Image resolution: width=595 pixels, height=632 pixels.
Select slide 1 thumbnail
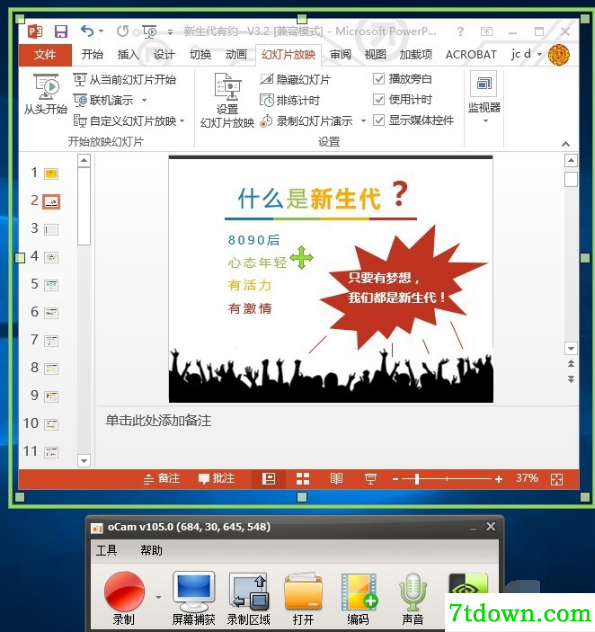point(51,174)
